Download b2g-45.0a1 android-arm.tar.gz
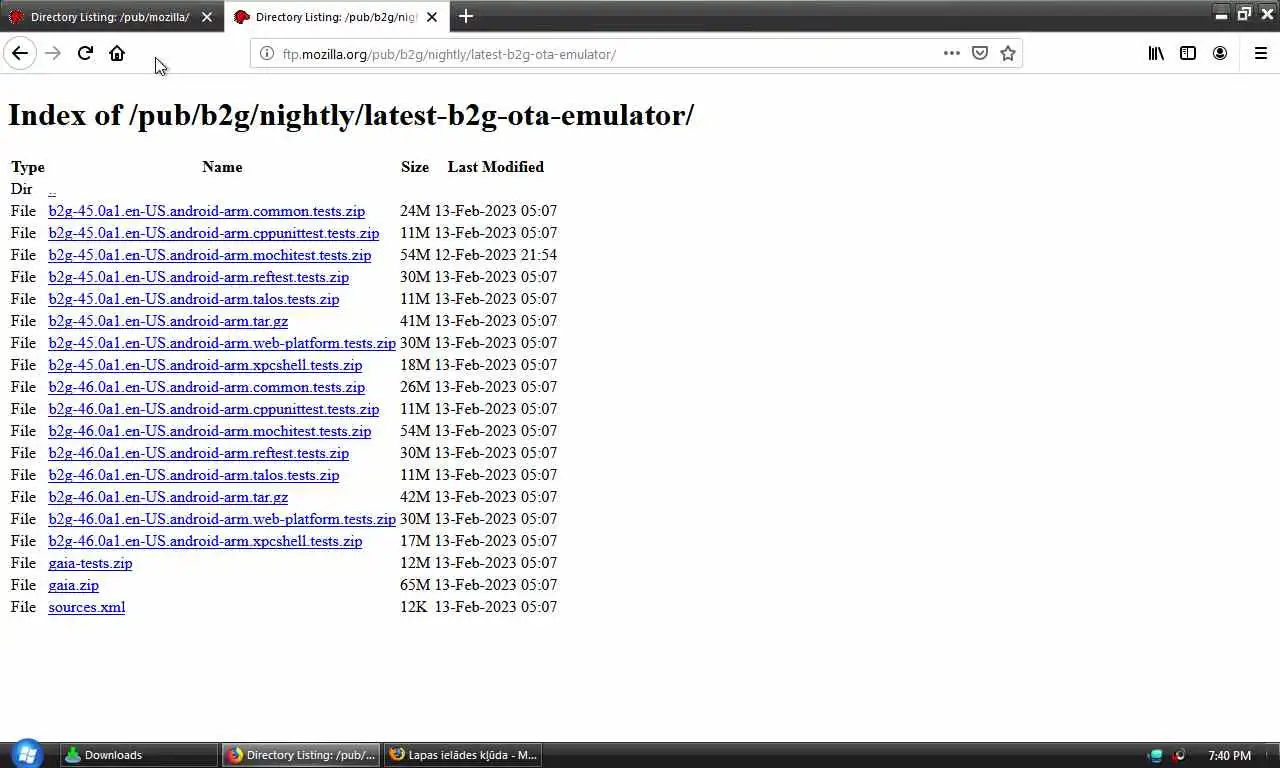Screen dimensions: 1280x768 pos(168,321)
